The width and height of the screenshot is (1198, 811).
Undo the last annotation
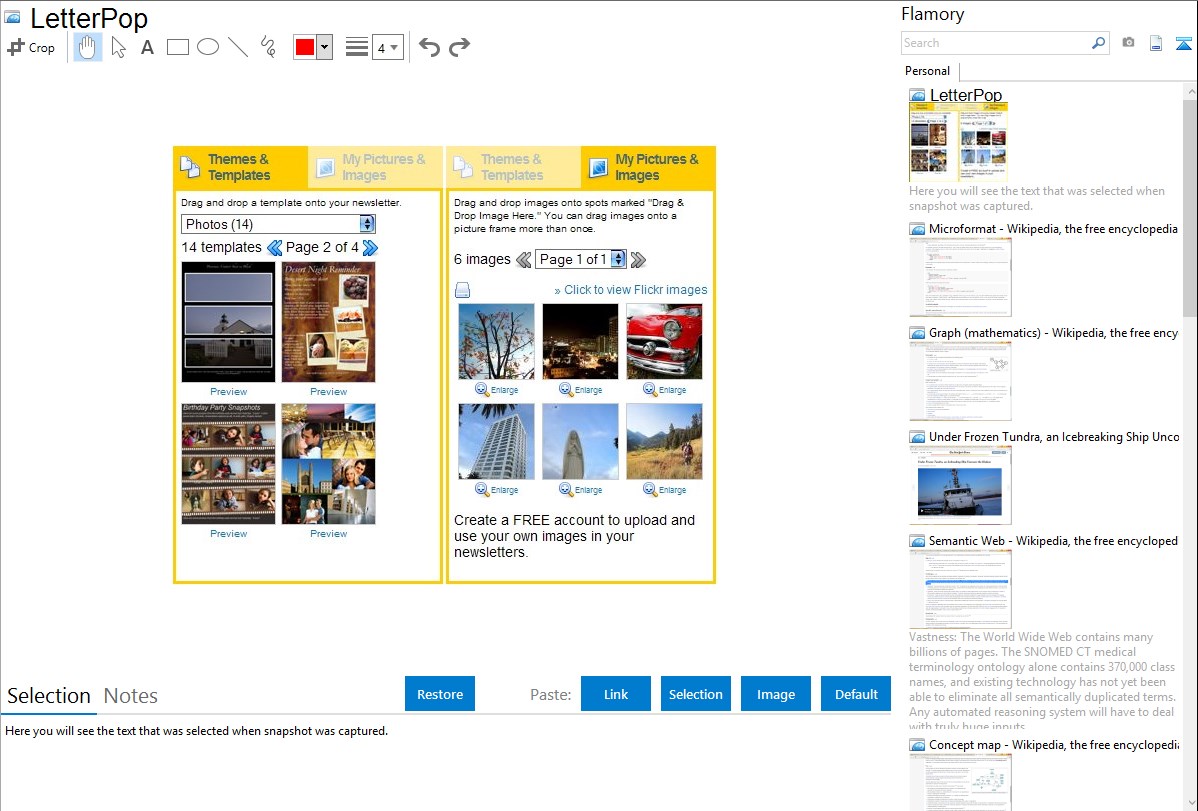click(429, 47)
